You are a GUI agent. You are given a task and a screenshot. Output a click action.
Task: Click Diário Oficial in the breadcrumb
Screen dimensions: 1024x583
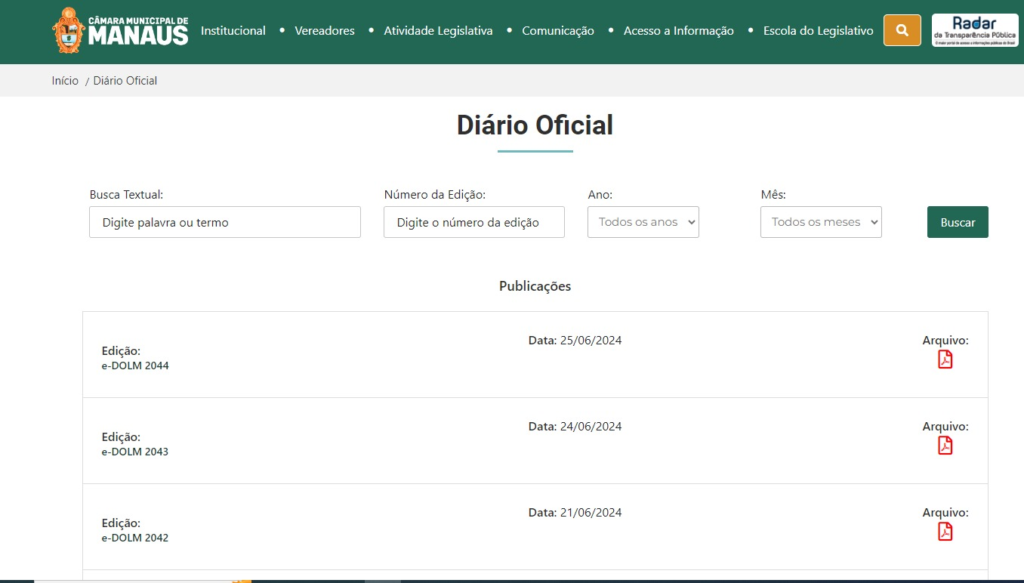(125, 81)
